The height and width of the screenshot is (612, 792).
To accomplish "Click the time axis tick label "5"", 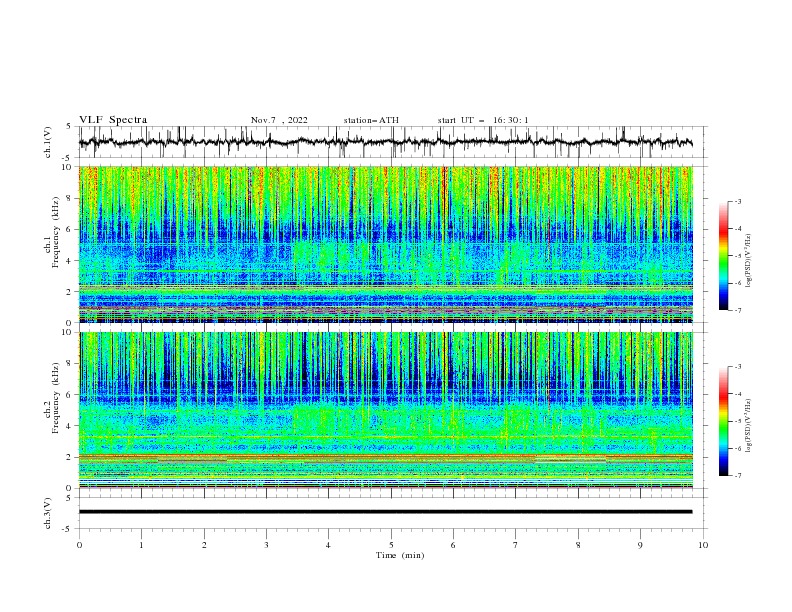I will coord(391,545).
